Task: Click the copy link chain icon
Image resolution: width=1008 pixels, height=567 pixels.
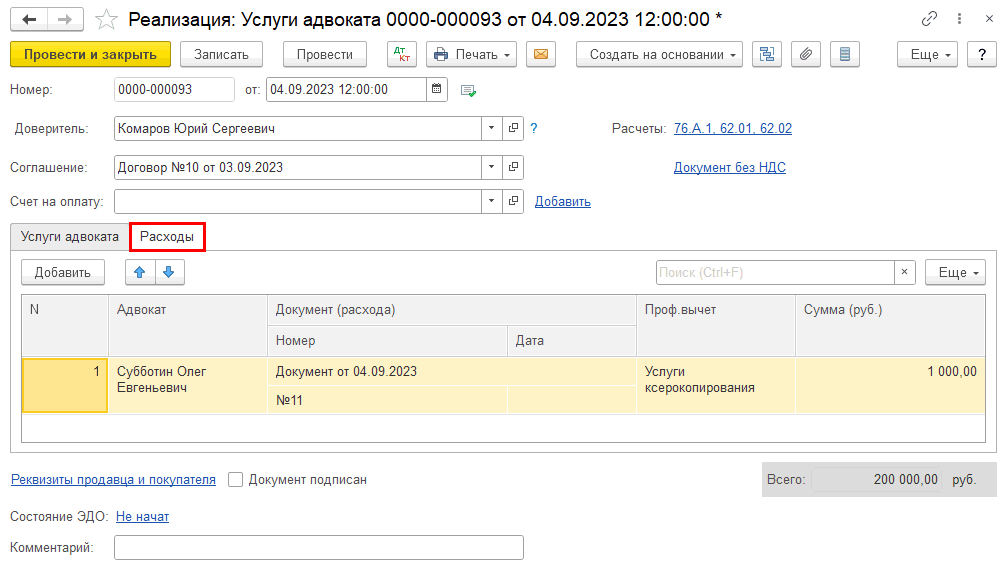Action: click(930, 19)
